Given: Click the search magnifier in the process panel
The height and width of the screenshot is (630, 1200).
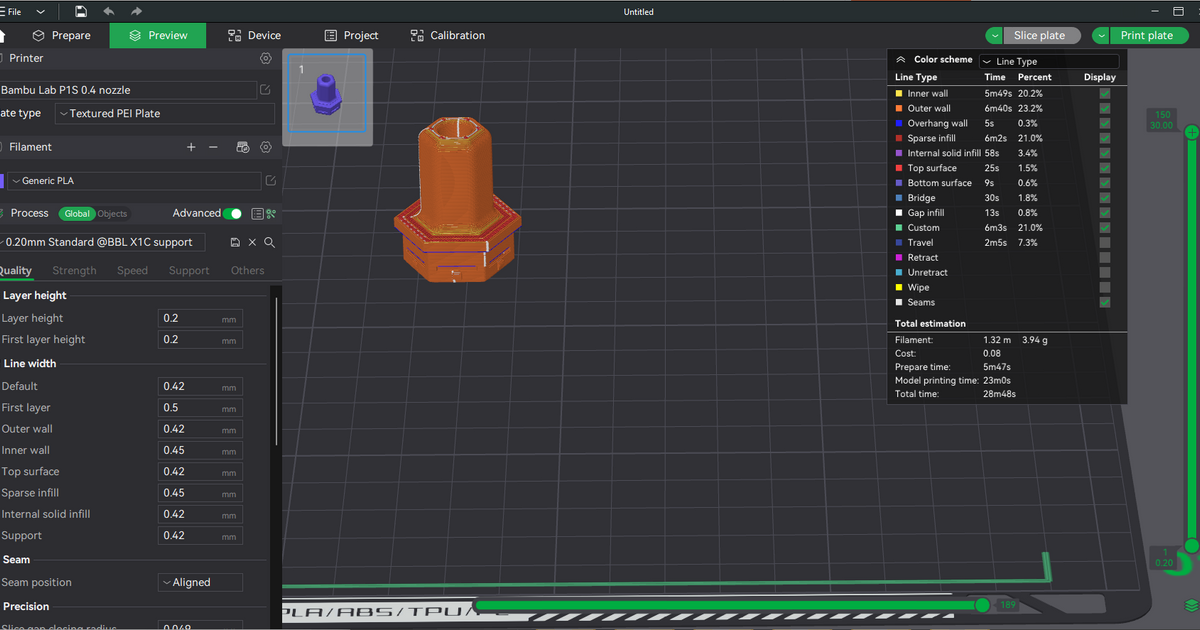Looking at the screenshot, I should pyautogui.click(x=268, y=242).
